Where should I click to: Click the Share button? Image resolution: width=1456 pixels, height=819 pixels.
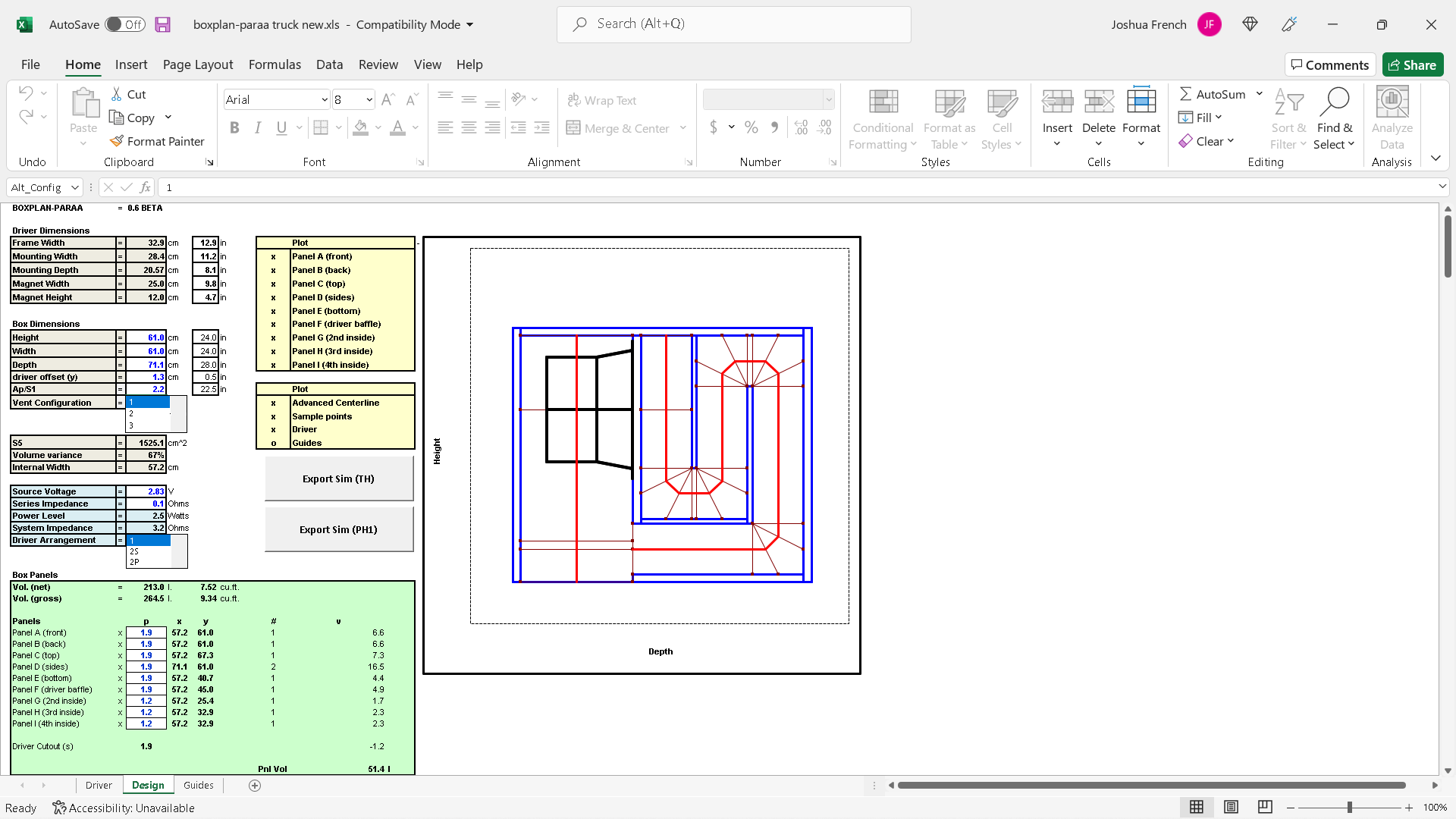click(1412, 65)
